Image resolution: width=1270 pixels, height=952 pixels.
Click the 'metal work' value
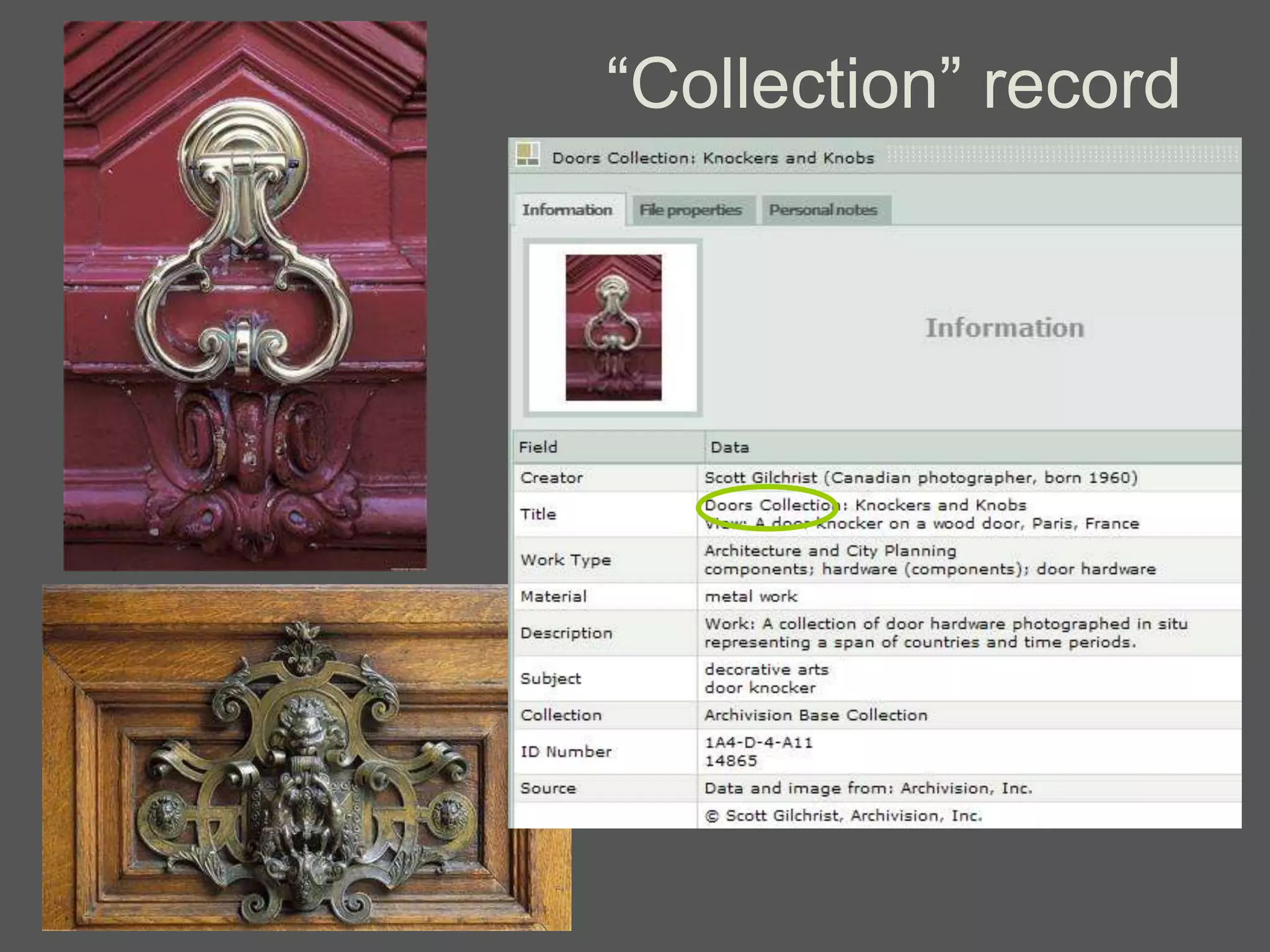(x=751, y=596)
